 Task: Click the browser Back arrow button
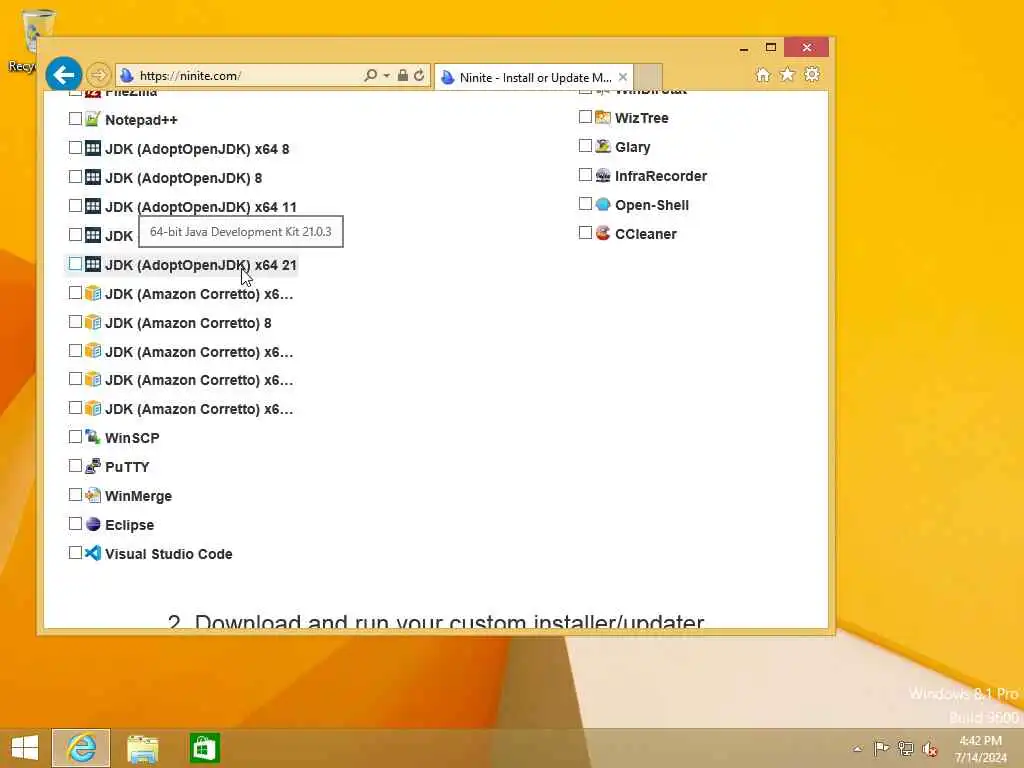click(x=63, y=75)
